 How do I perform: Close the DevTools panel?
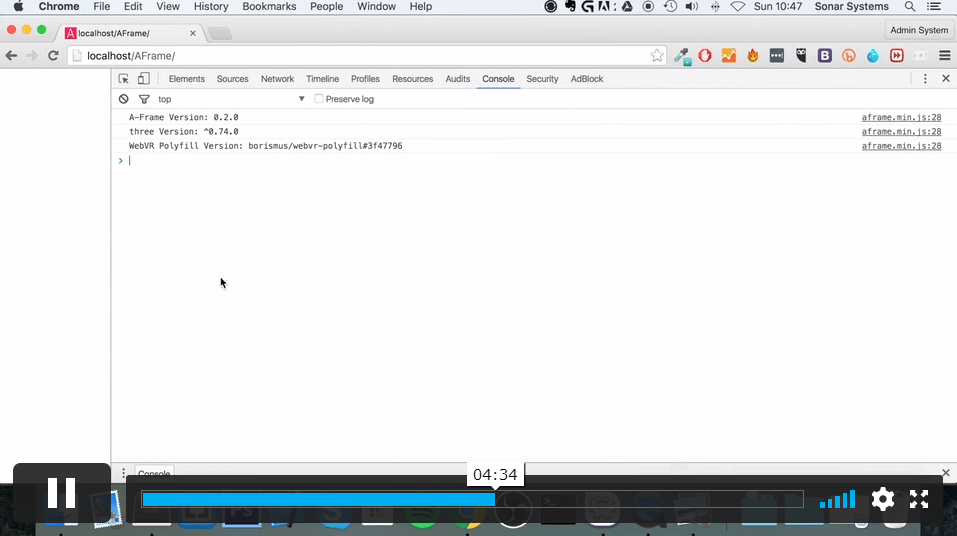point(946,79)
